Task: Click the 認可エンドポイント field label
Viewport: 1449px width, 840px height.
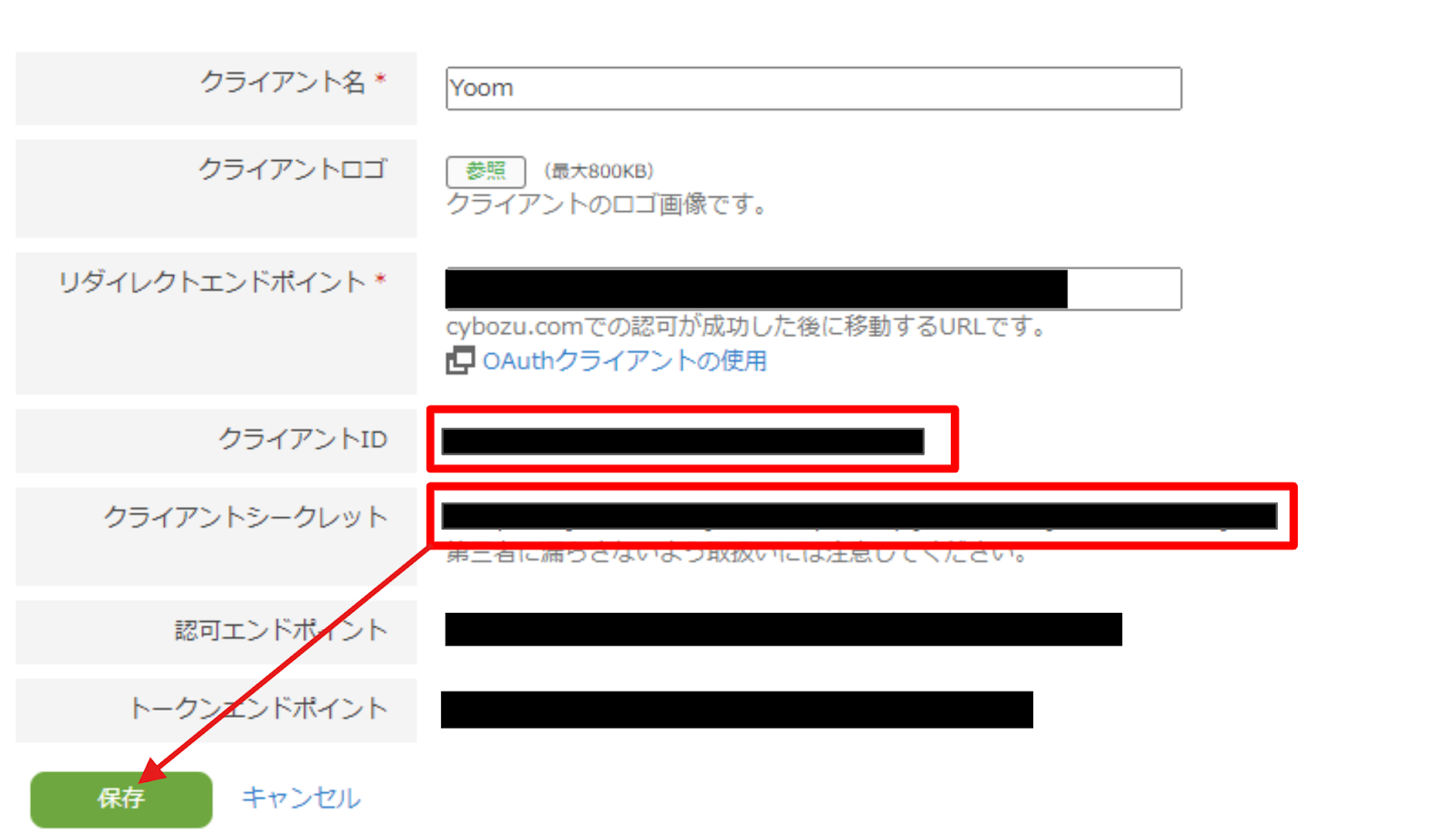Action: [282, 630]
